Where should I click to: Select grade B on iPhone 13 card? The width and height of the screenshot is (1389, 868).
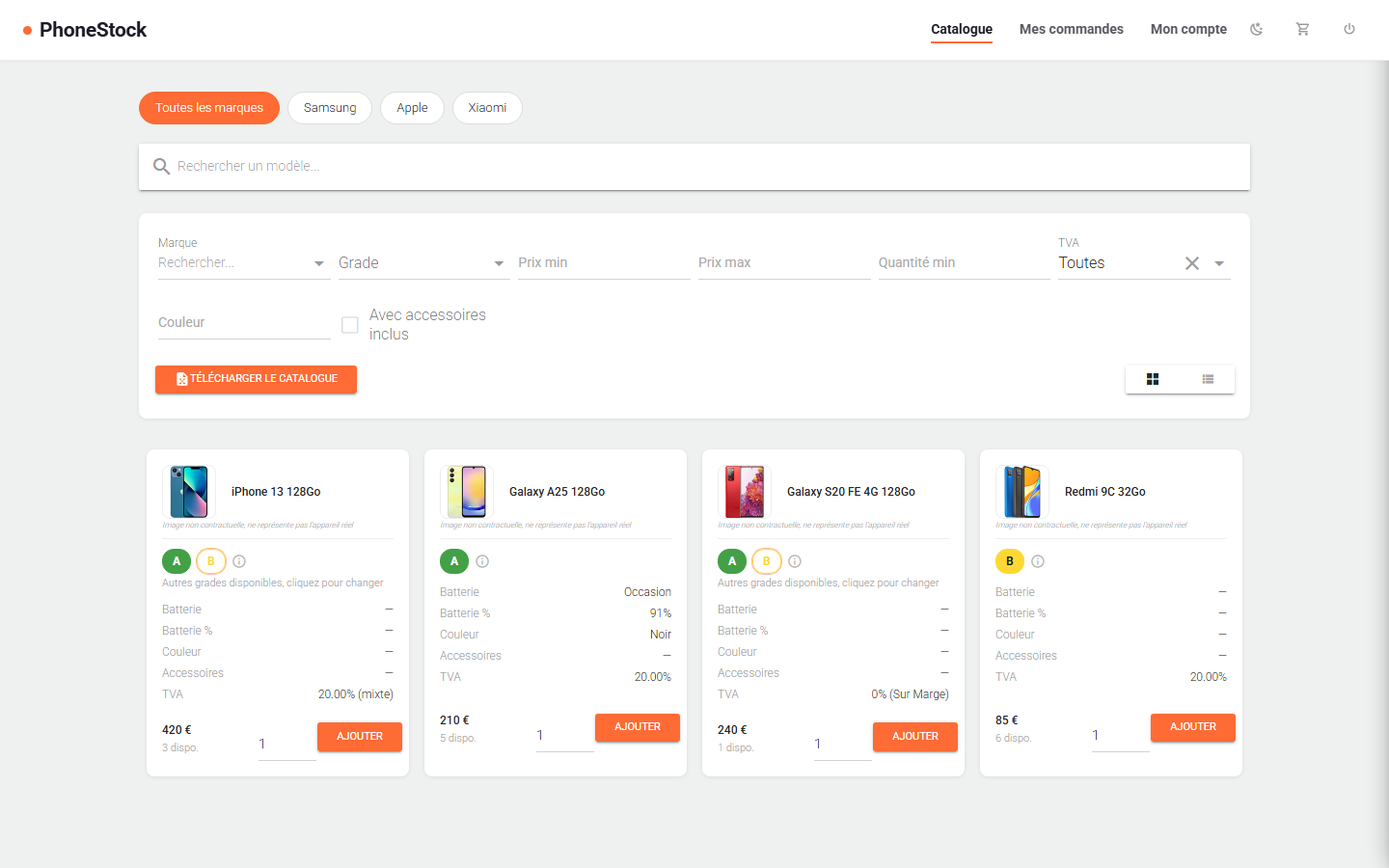coord(211,561)
